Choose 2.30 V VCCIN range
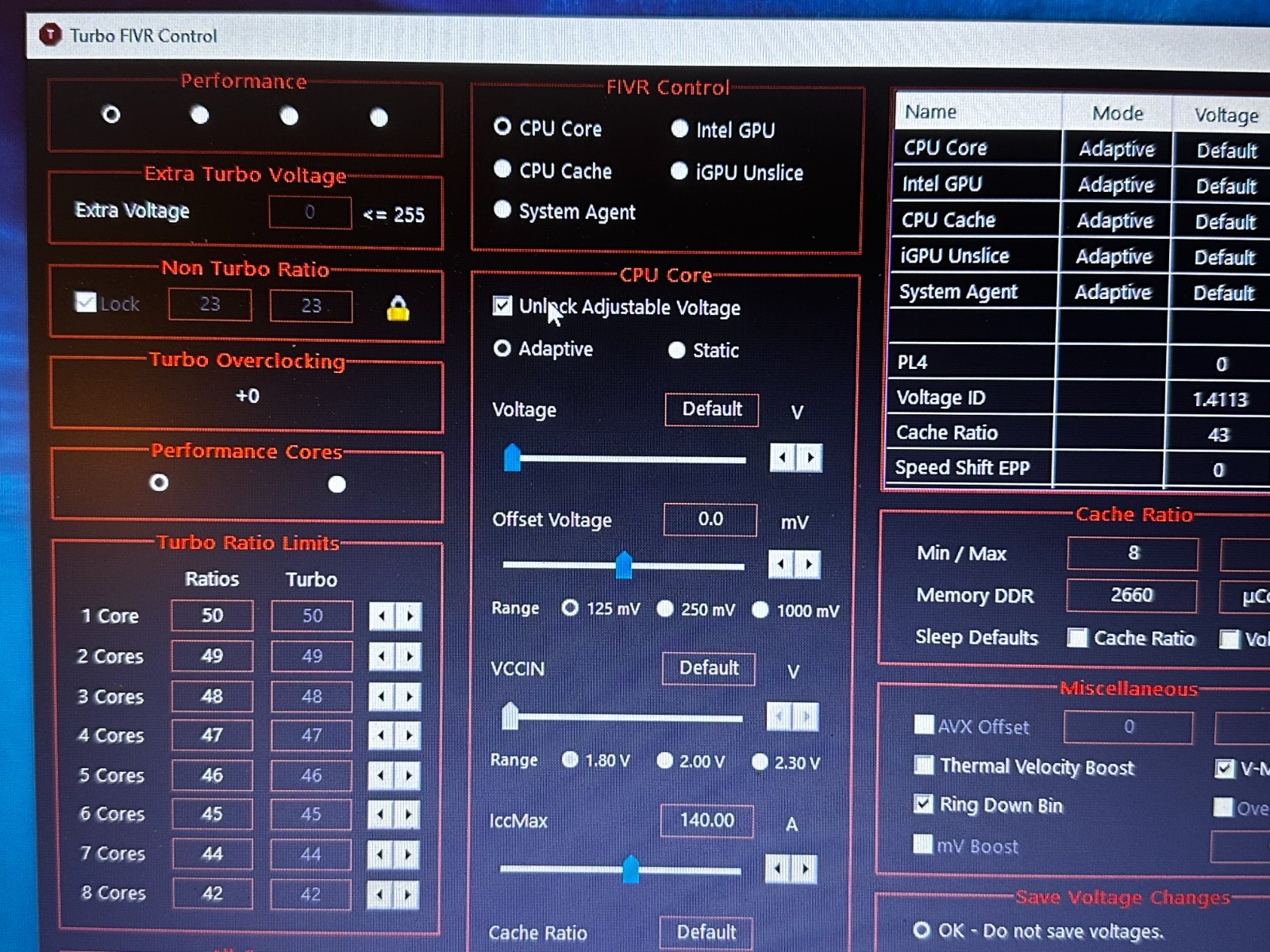 pos(760,762)
